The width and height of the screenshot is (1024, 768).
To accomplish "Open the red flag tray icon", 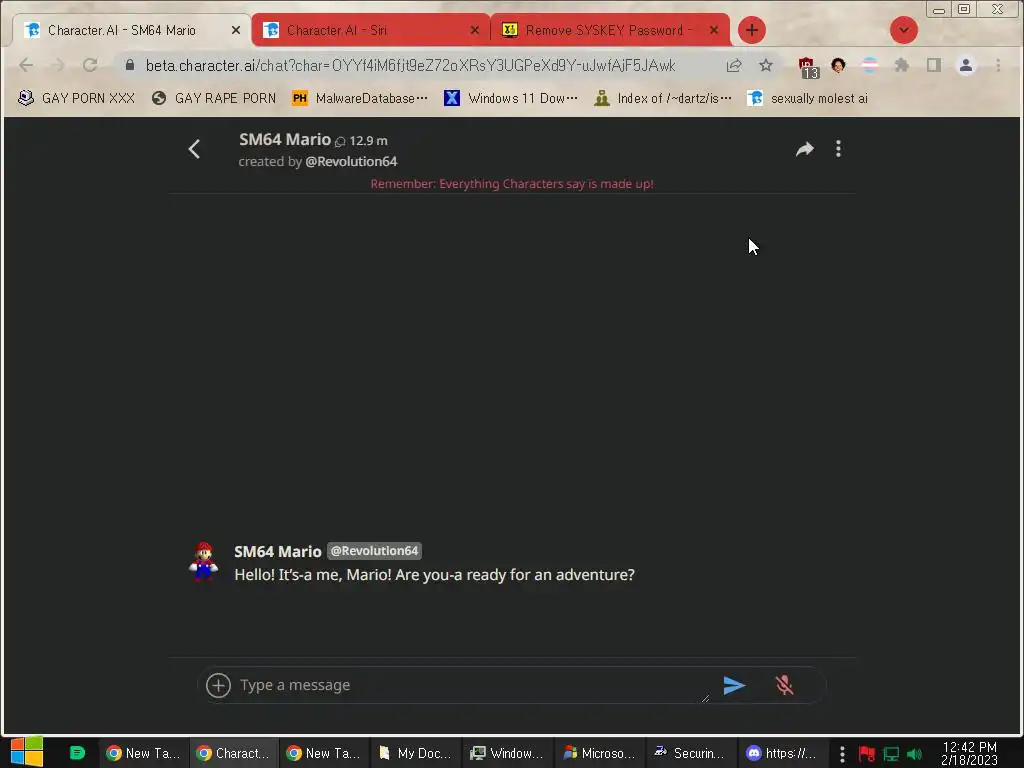I will (x=867, y=754).
